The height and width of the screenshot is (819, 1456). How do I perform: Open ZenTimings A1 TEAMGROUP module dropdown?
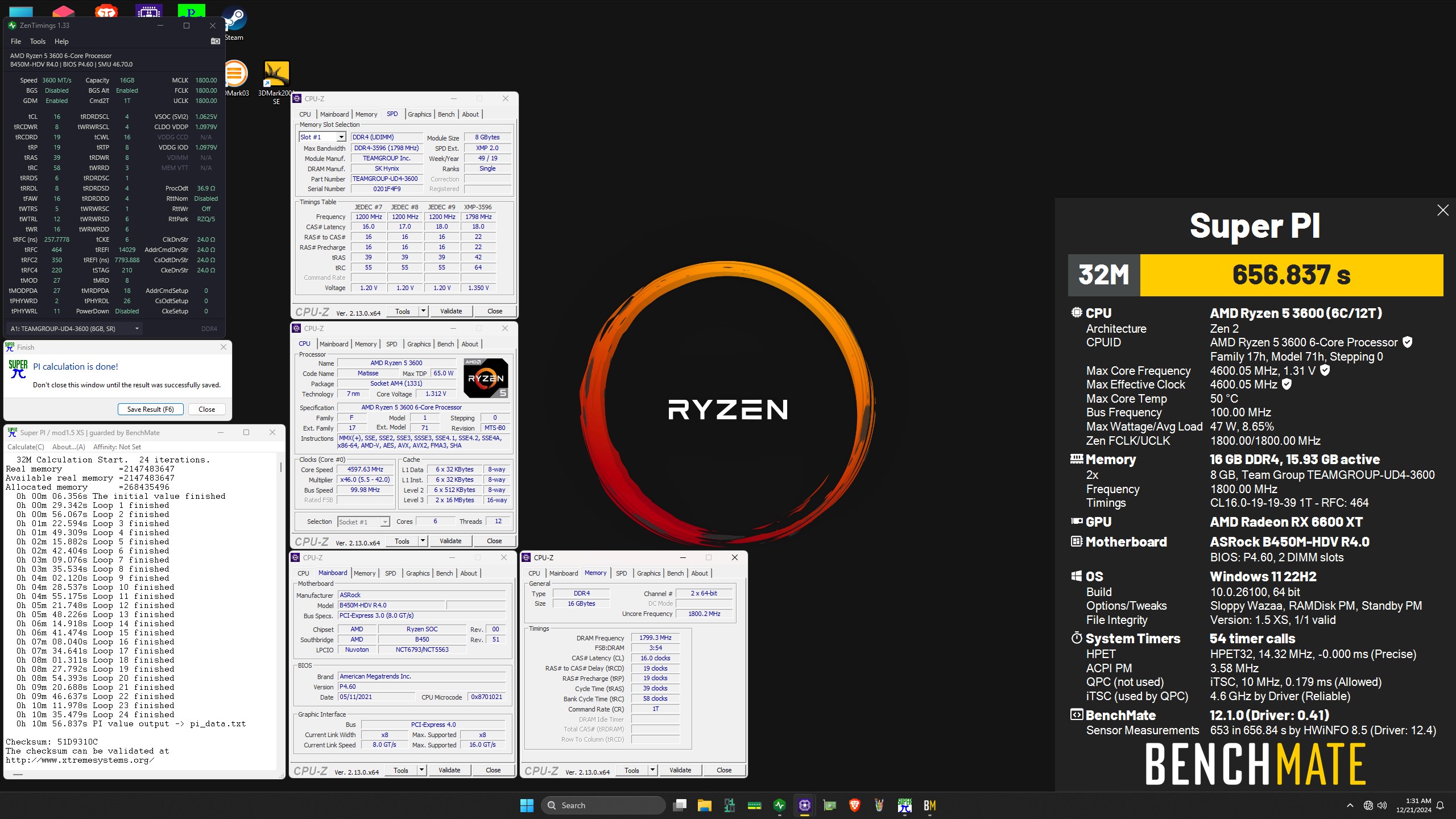click(x=74, y=329)
